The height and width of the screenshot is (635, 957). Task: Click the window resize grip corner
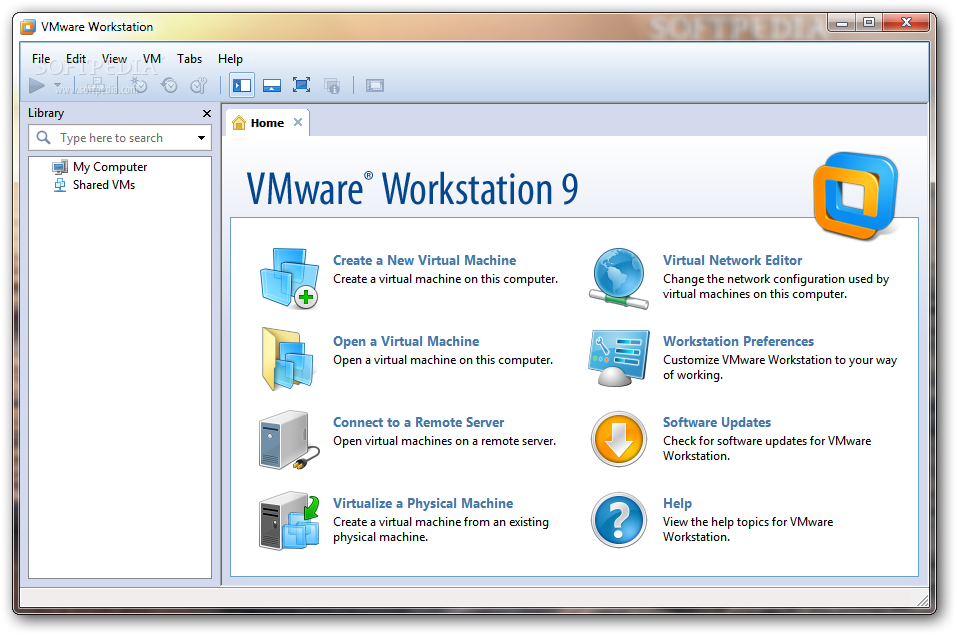tap(923, 600)
